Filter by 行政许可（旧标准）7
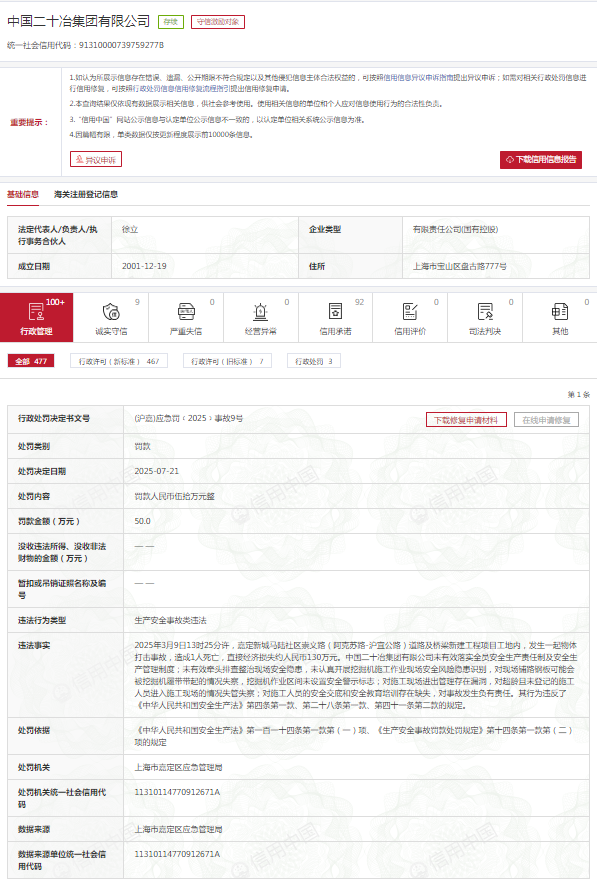The height and width of the screenshot is (886, 597). coord(227,361)
